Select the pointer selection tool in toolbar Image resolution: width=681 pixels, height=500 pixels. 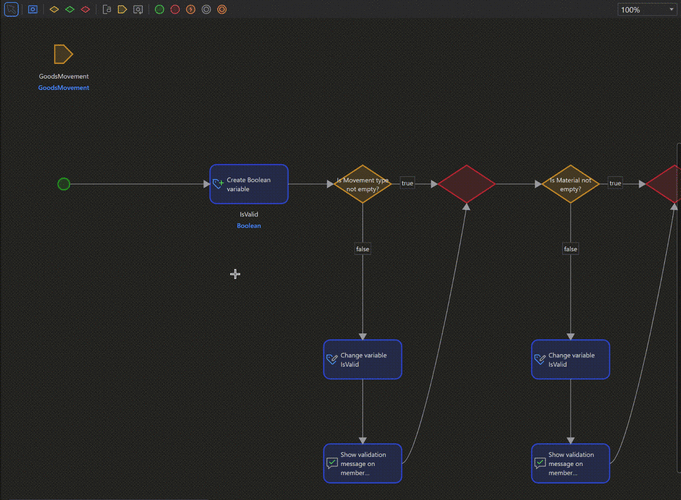click(x=11, y=9)
